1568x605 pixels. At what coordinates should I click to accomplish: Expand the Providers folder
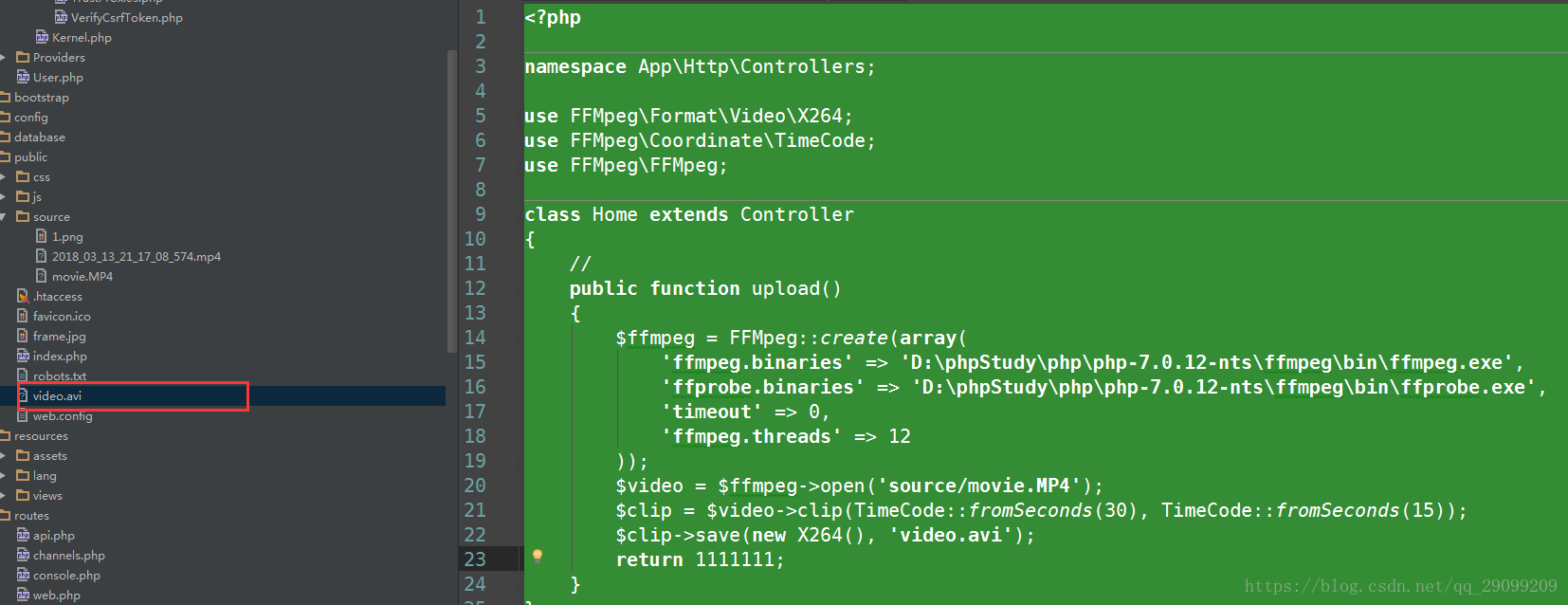(x=3, y=57)
